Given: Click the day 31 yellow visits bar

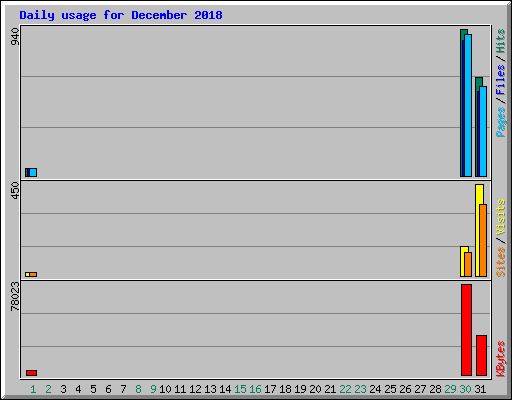Looking at the screenshot, I should click(477, 230).
